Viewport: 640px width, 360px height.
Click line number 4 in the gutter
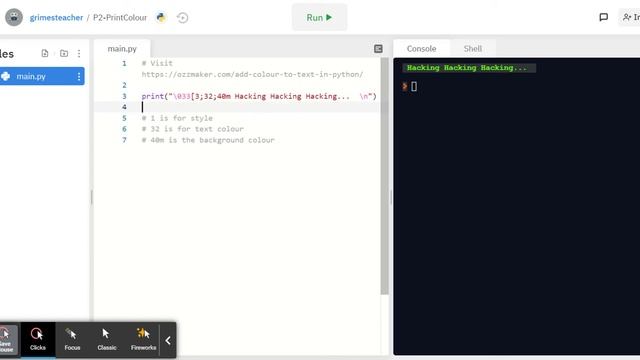coord(124,107)
